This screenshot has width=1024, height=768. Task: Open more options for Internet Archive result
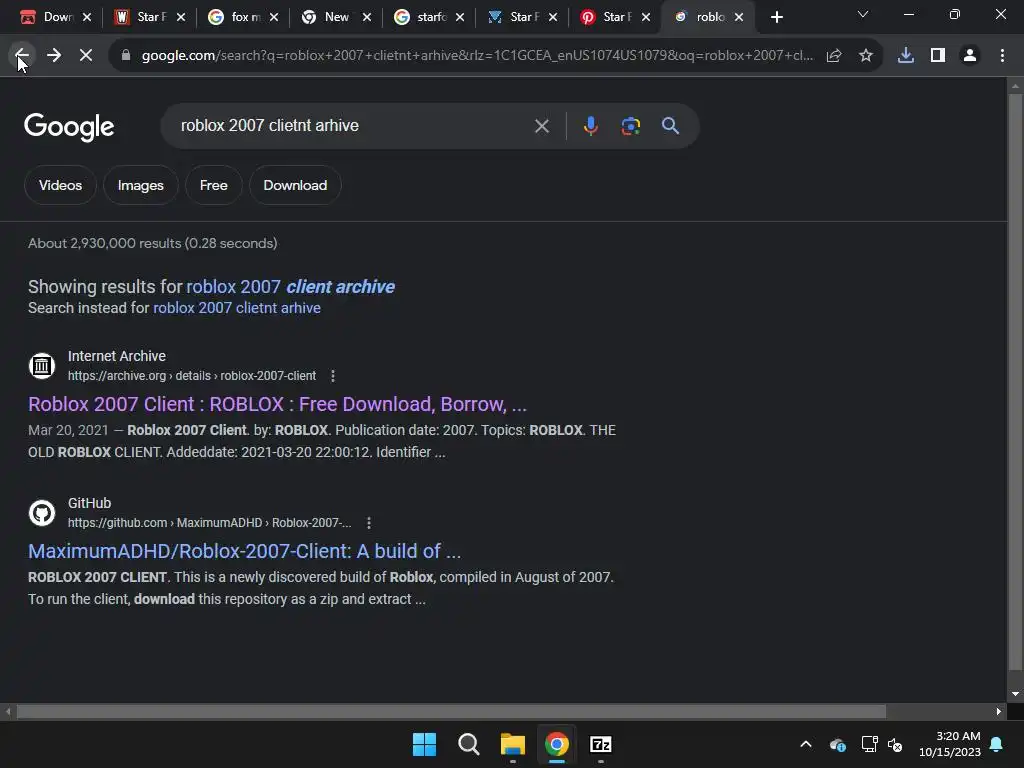333,376
